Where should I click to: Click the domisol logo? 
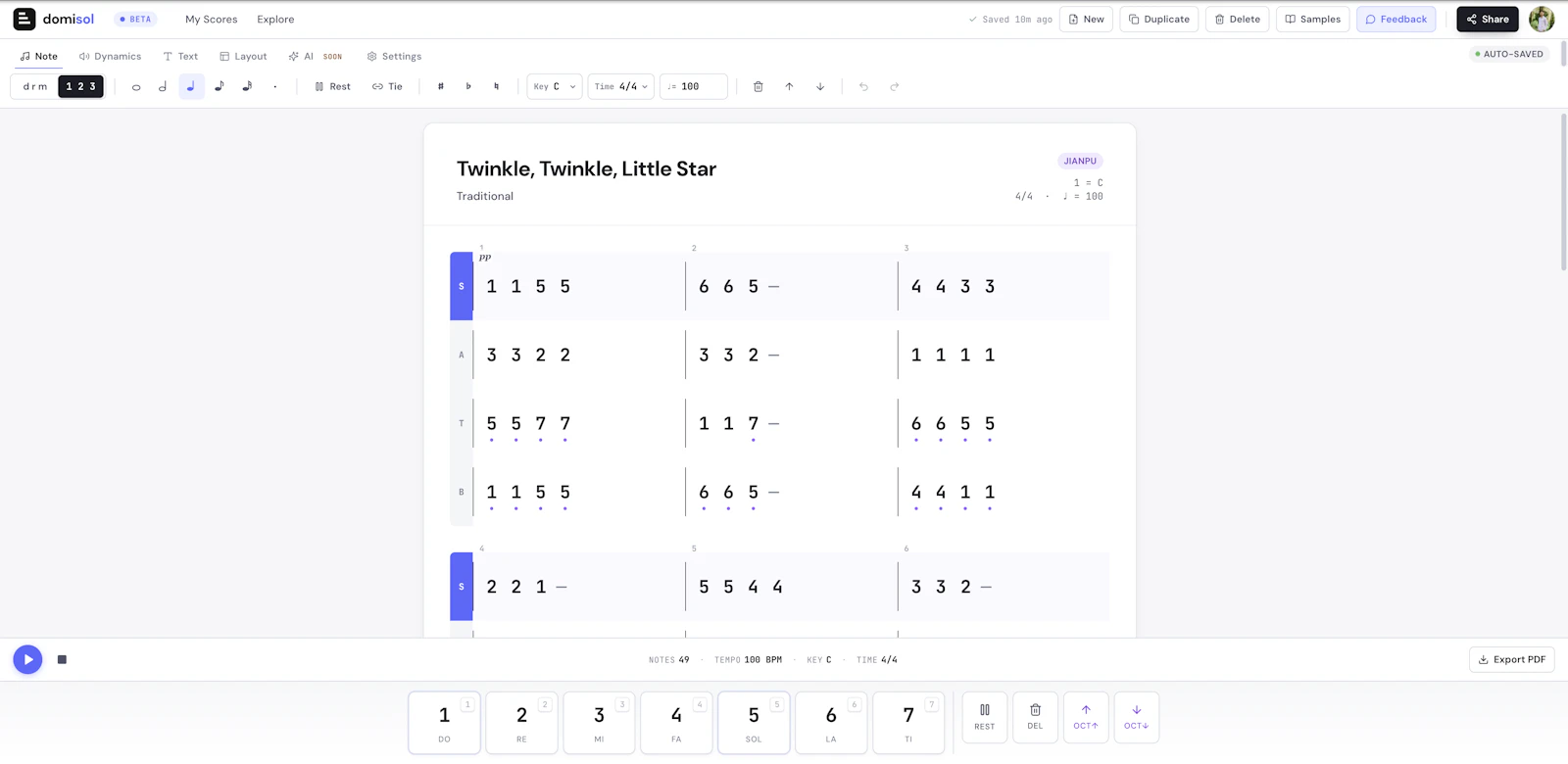click(x=54, y=19)
